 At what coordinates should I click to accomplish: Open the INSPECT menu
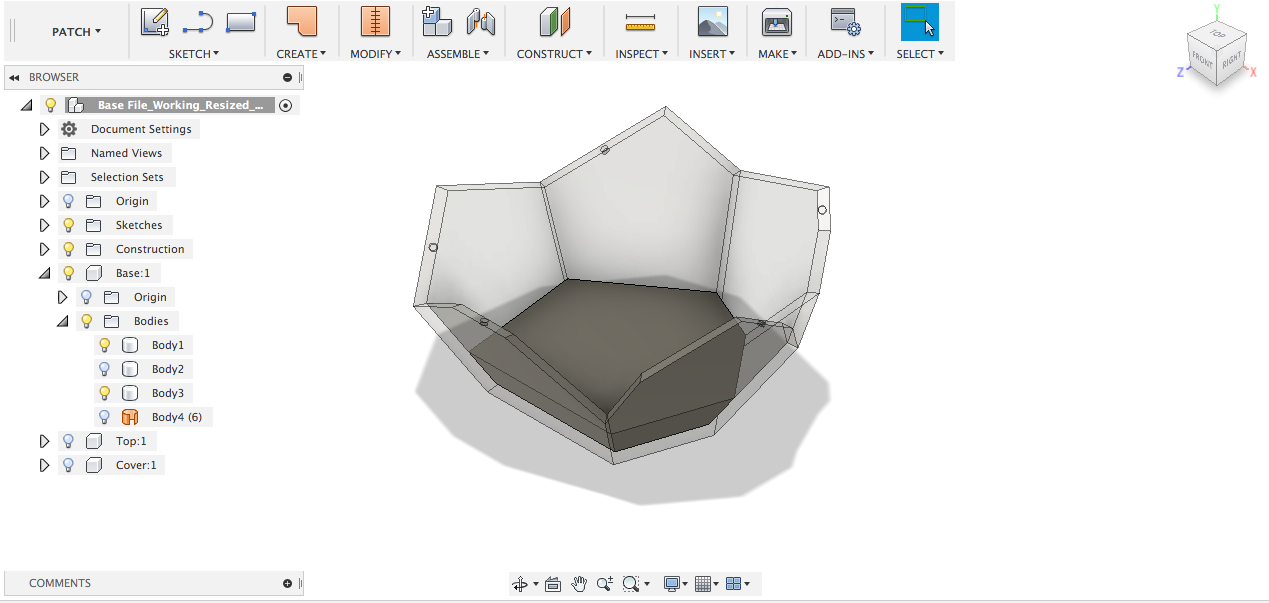point(641,54)
